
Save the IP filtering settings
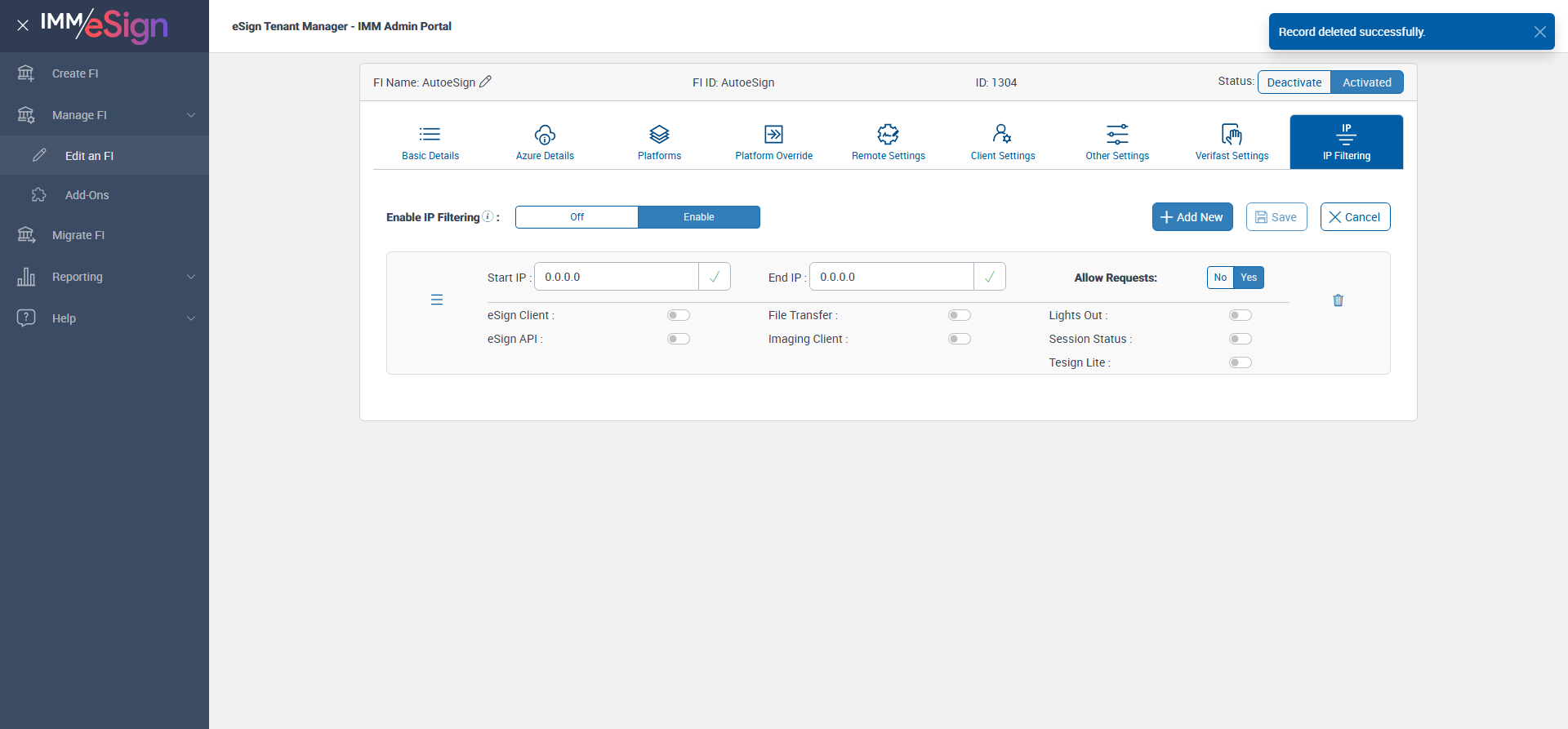pyautogui.click(x=1276, y=217)
